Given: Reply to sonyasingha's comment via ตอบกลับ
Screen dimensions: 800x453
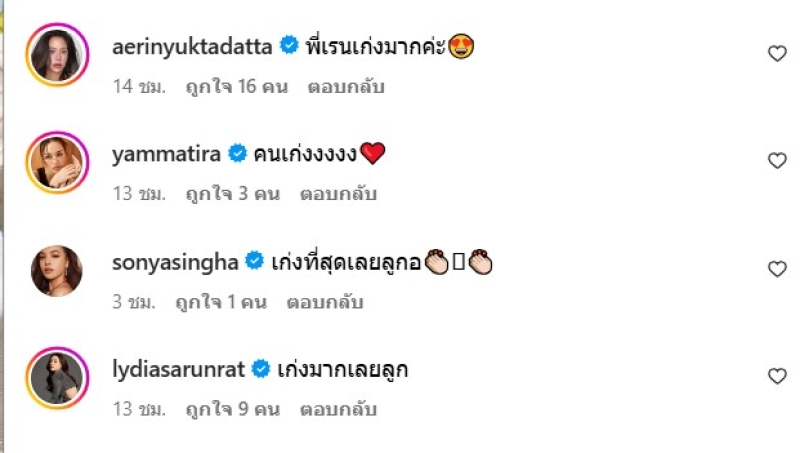Looking at the screenshot, I should click(x=325, y=302).
